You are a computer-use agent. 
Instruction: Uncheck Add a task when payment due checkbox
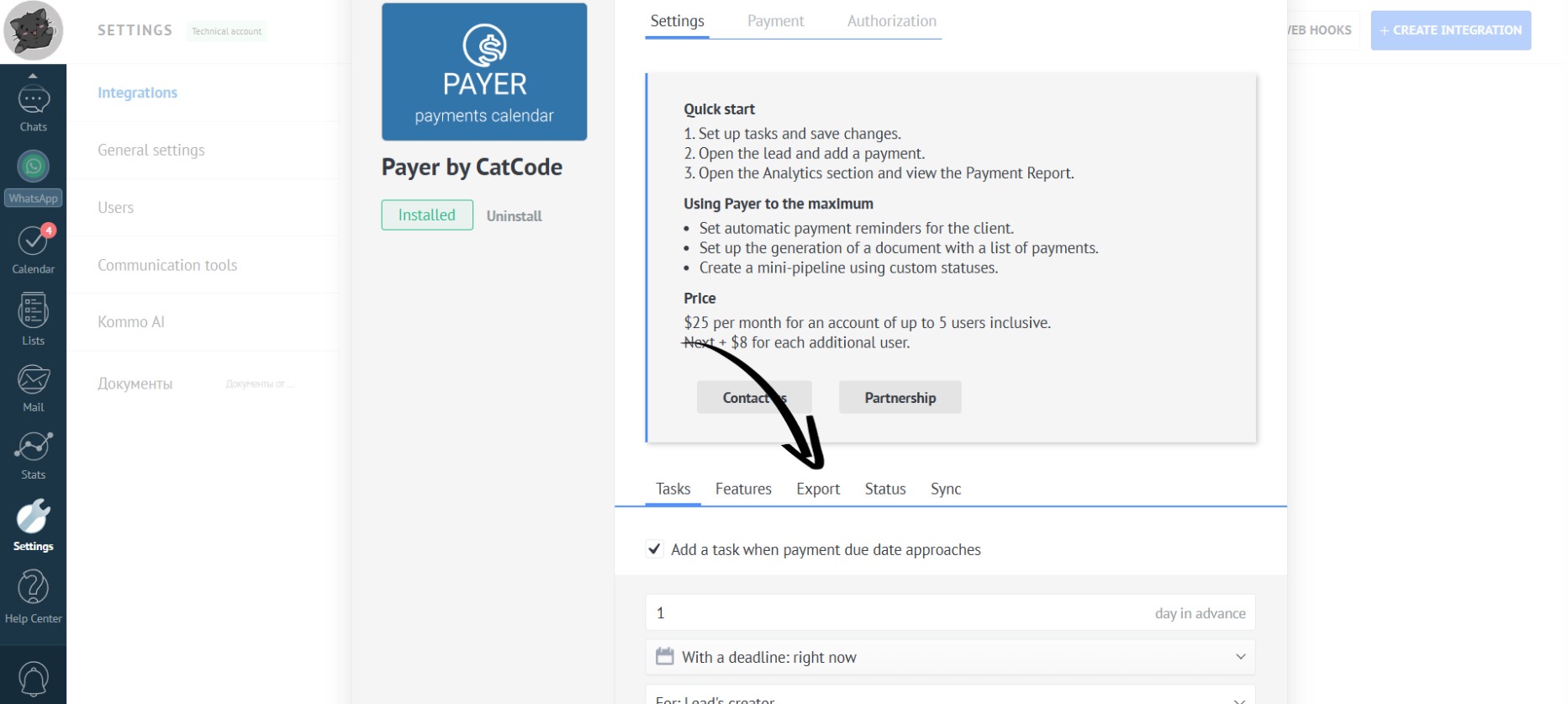[654, 549]
